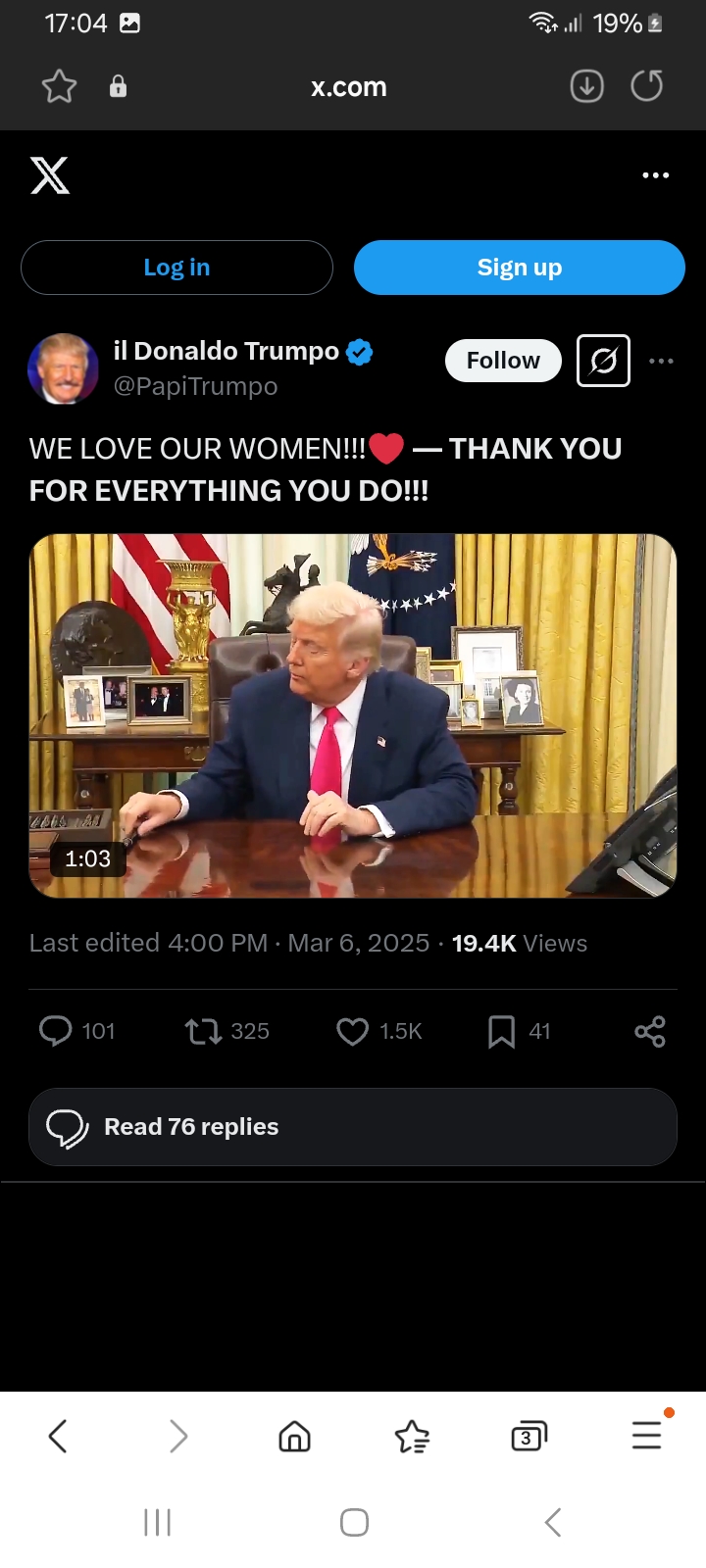Click the Log in button

[x=176, y=268]
